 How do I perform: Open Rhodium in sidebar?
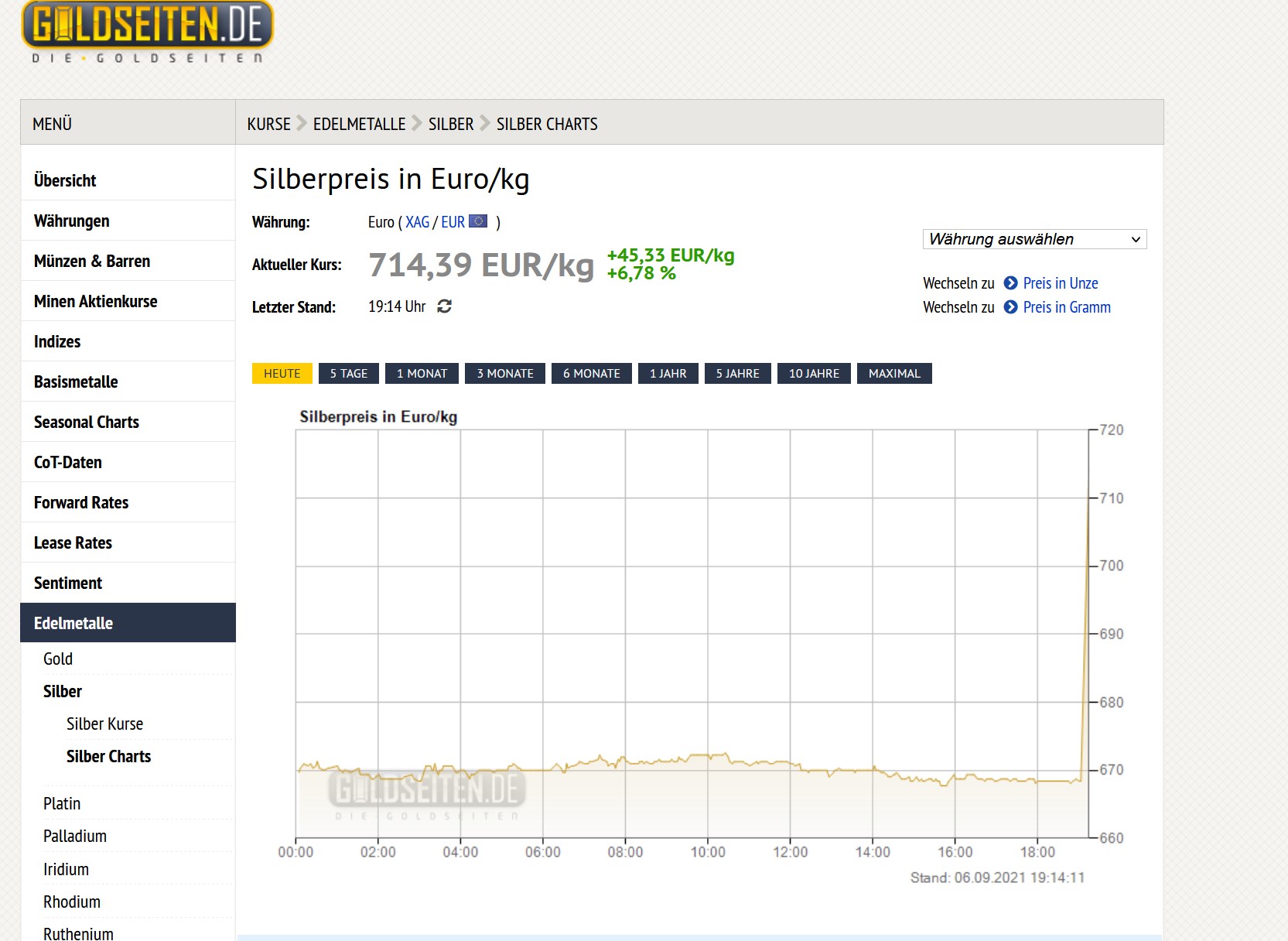pos(72,902)
